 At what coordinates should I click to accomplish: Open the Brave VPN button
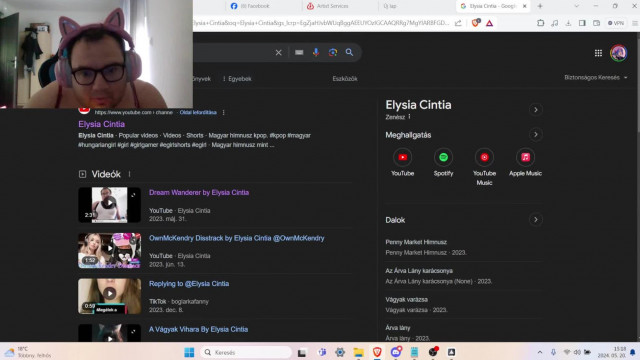click(x=616, y=23)
